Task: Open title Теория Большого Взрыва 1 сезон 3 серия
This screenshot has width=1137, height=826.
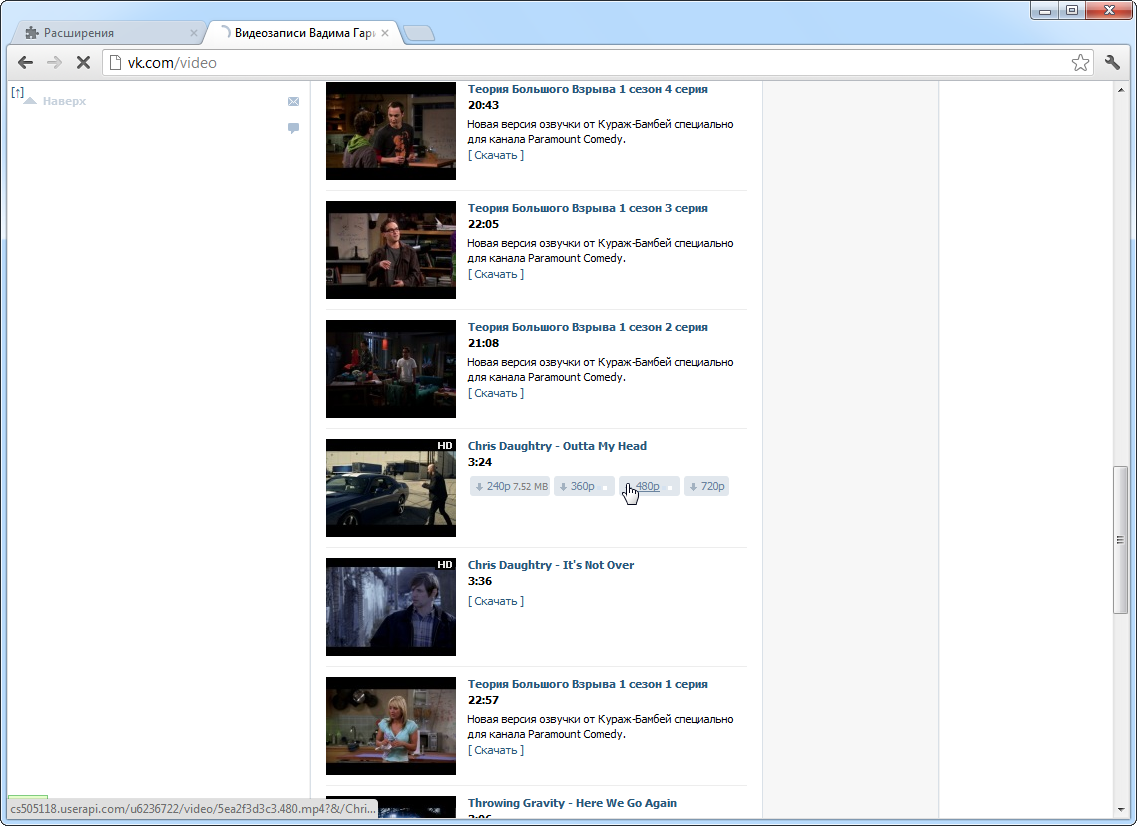Action: click(x=587, y=208)
